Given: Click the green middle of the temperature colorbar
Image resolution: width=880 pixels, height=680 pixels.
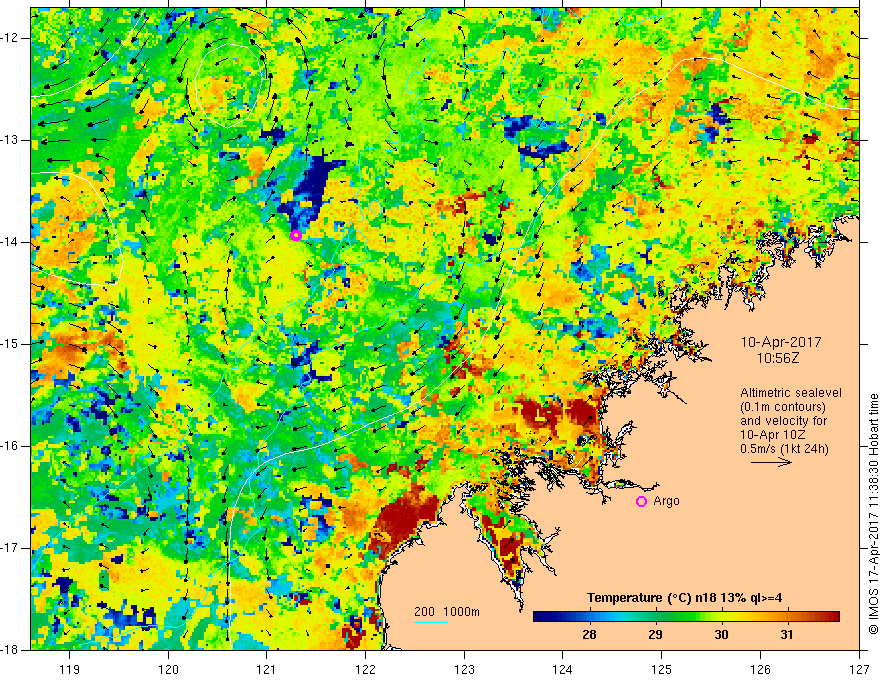Looking at the screenshot, I should click(686, 617).
